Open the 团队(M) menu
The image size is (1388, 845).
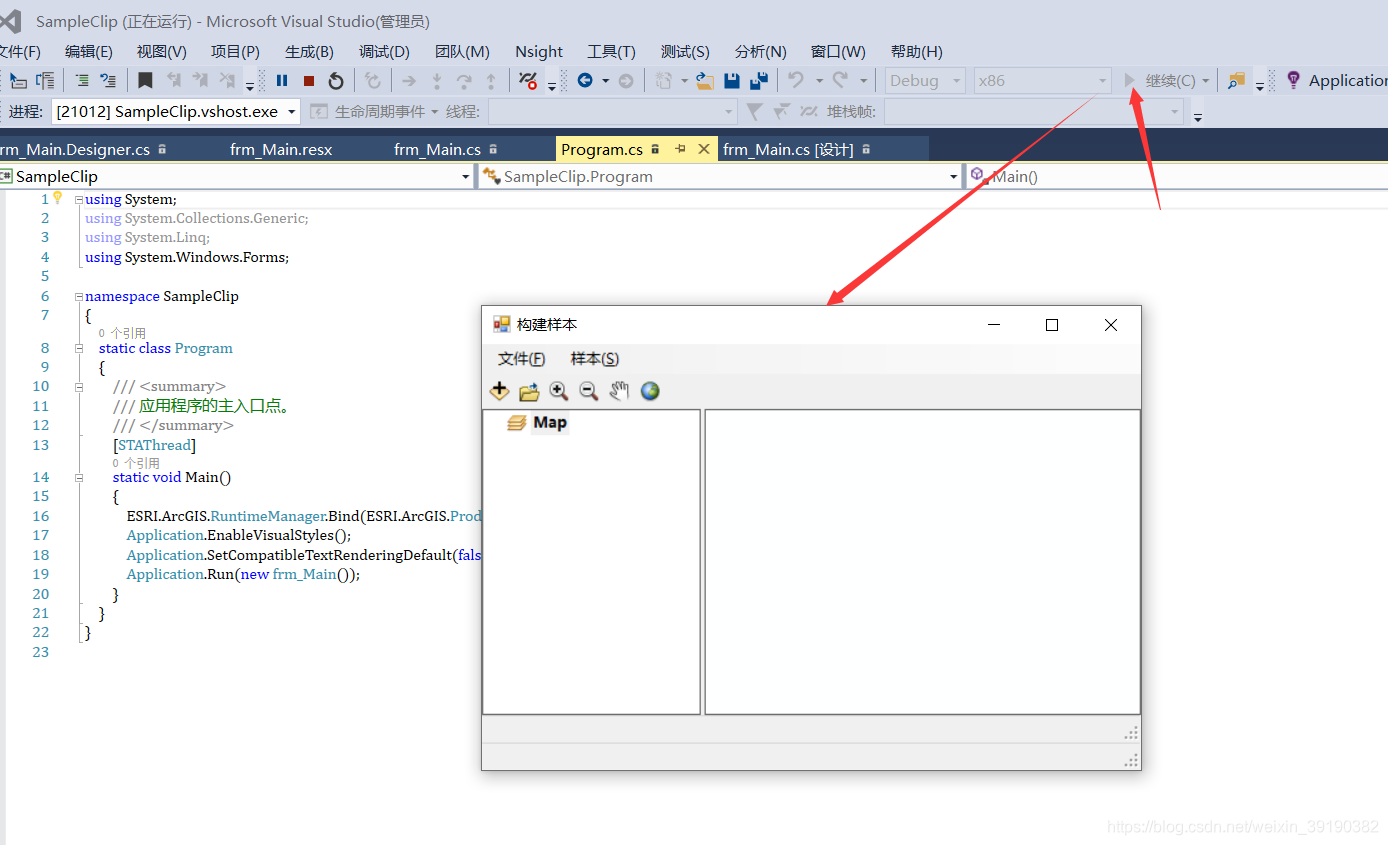coord(462,52)
